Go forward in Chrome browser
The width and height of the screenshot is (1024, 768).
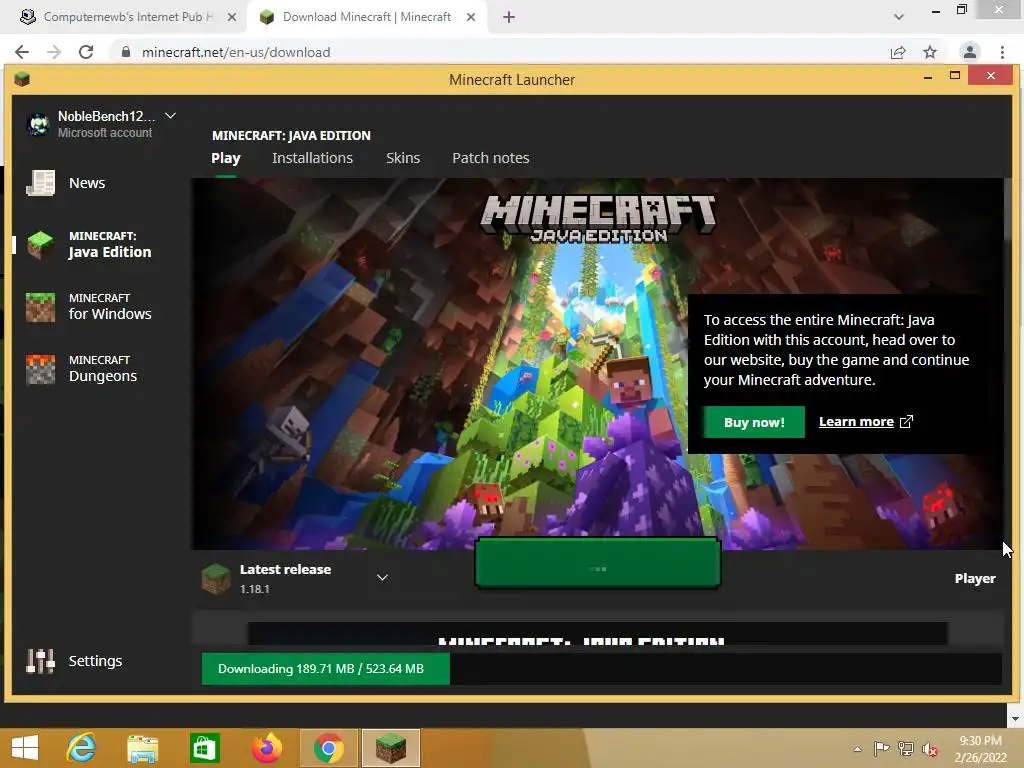(x=54, y=52)
